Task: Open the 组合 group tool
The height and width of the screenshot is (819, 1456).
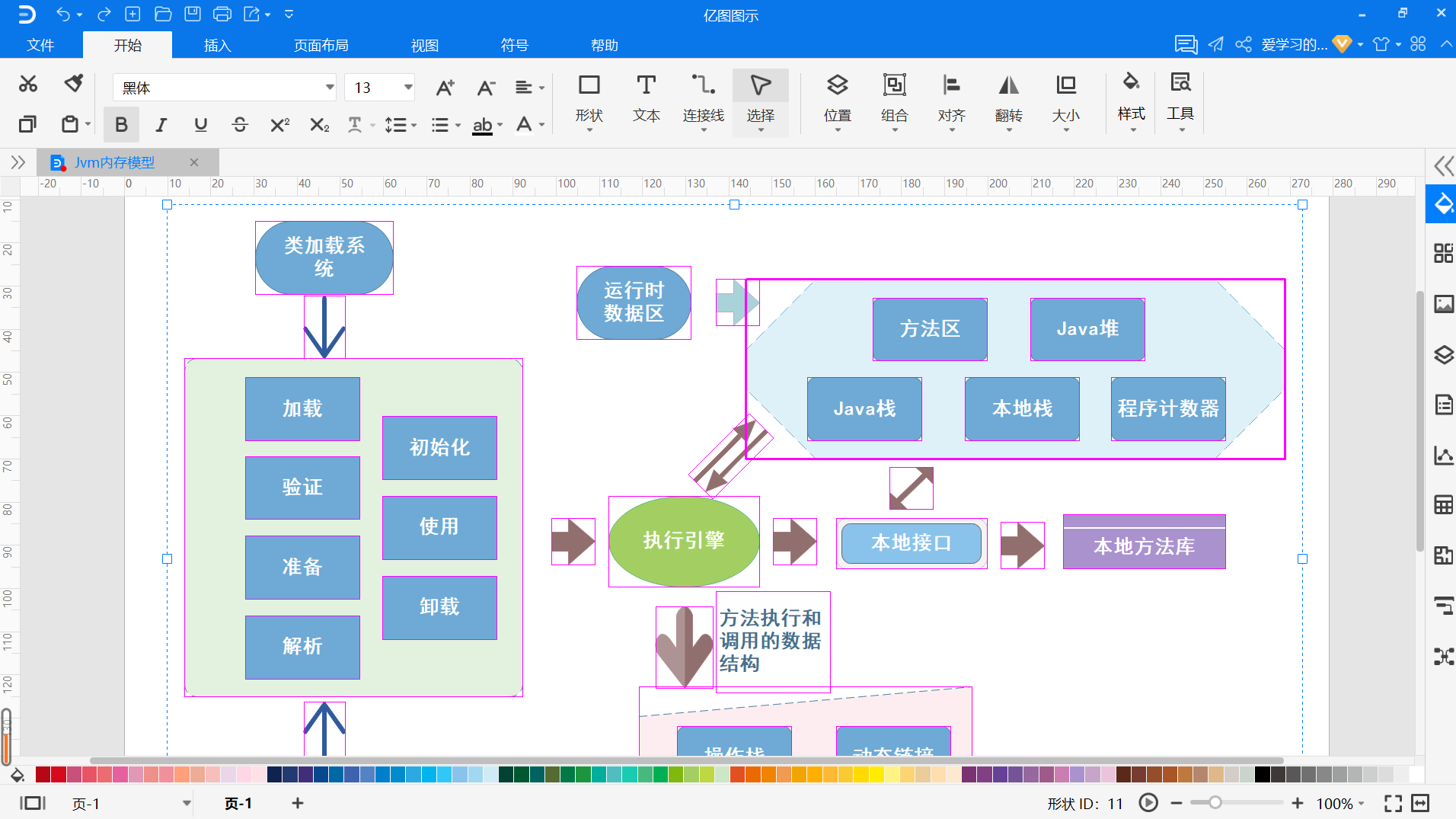Action: tap(894, 99)
